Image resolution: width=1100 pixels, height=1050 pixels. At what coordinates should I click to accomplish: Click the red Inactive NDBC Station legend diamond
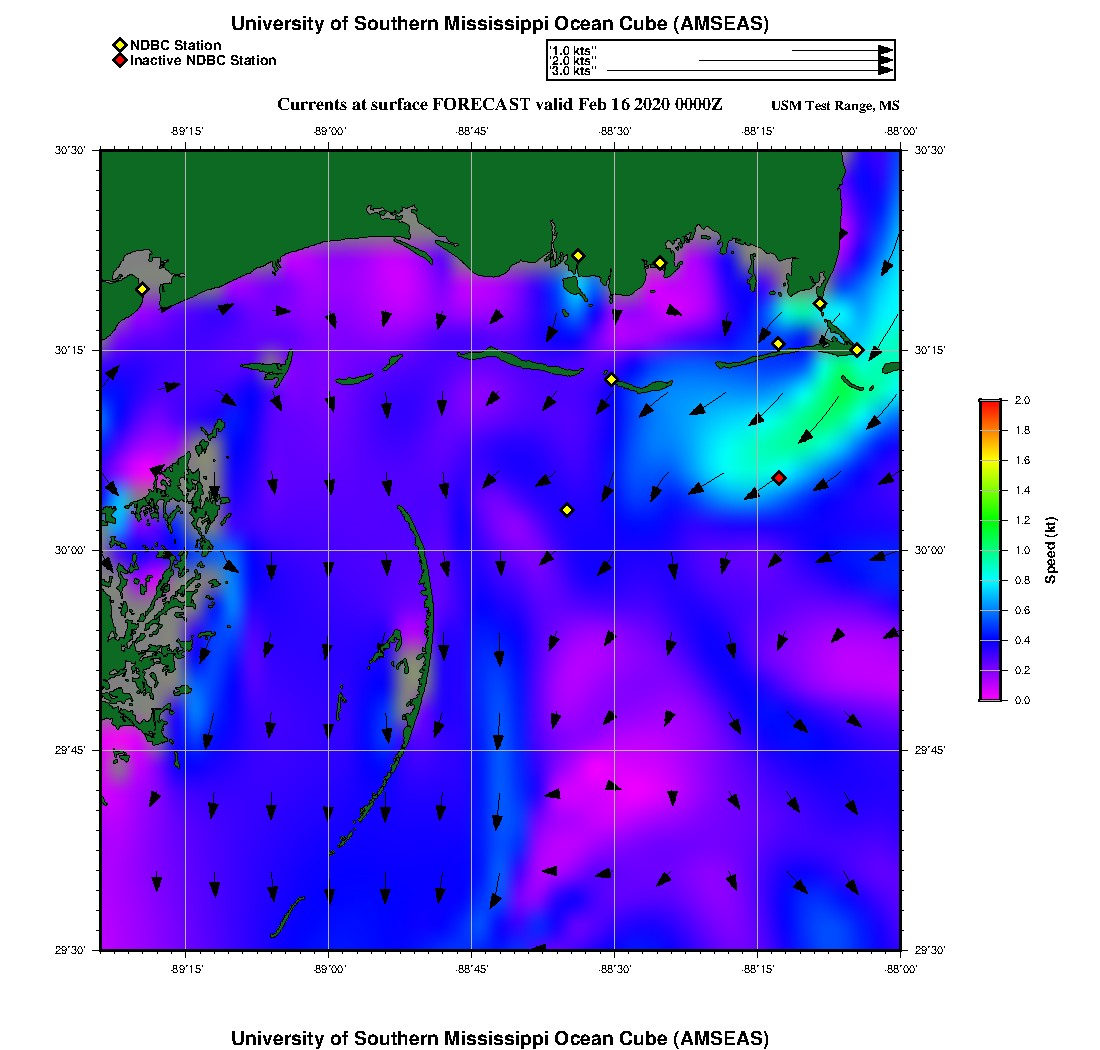click(120, 60)
